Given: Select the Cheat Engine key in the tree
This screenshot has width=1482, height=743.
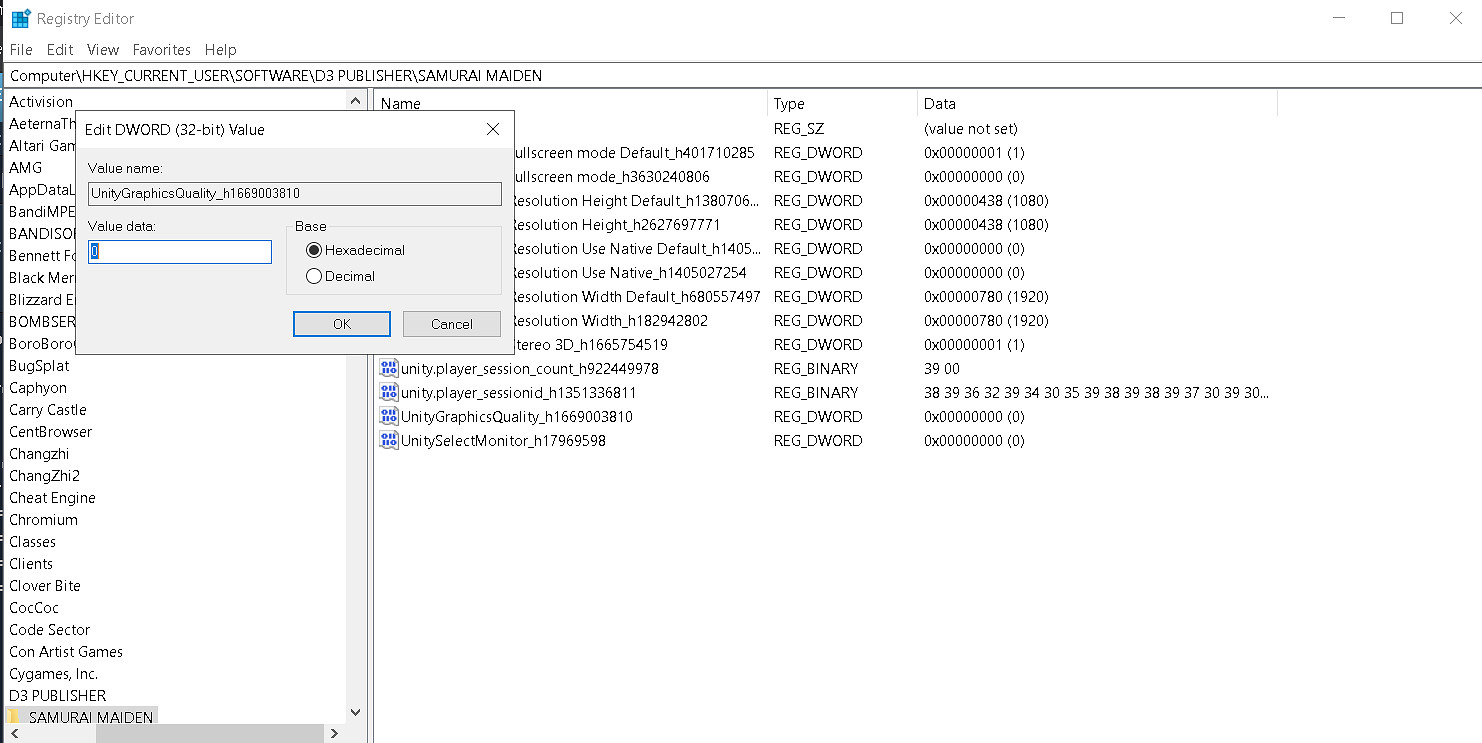Looking at the screenshot, I should [52, 497].
